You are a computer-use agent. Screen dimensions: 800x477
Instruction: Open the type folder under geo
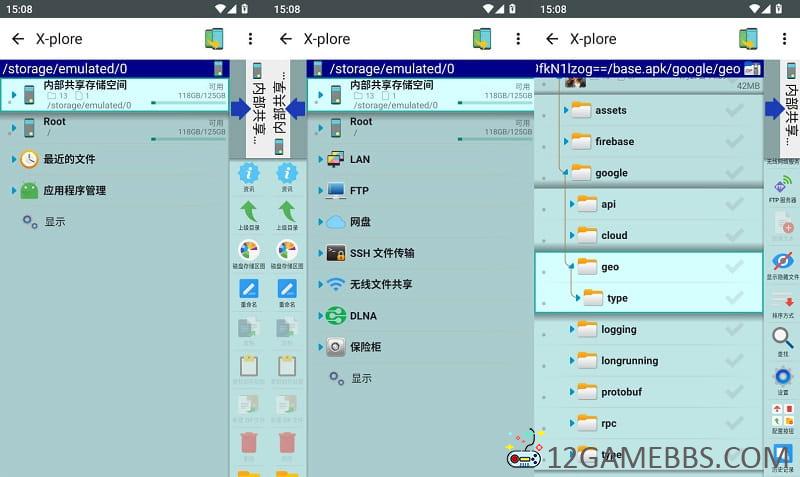(617, 298)
